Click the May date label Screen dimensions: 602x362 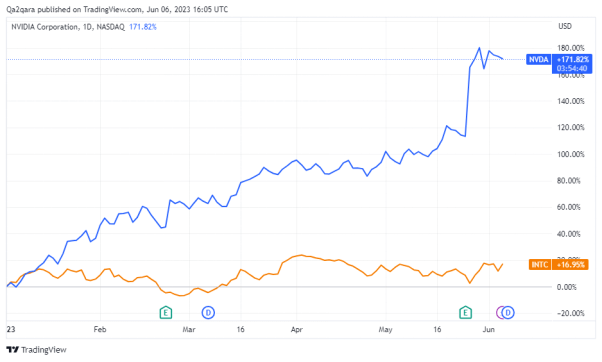tap(385, 329)
